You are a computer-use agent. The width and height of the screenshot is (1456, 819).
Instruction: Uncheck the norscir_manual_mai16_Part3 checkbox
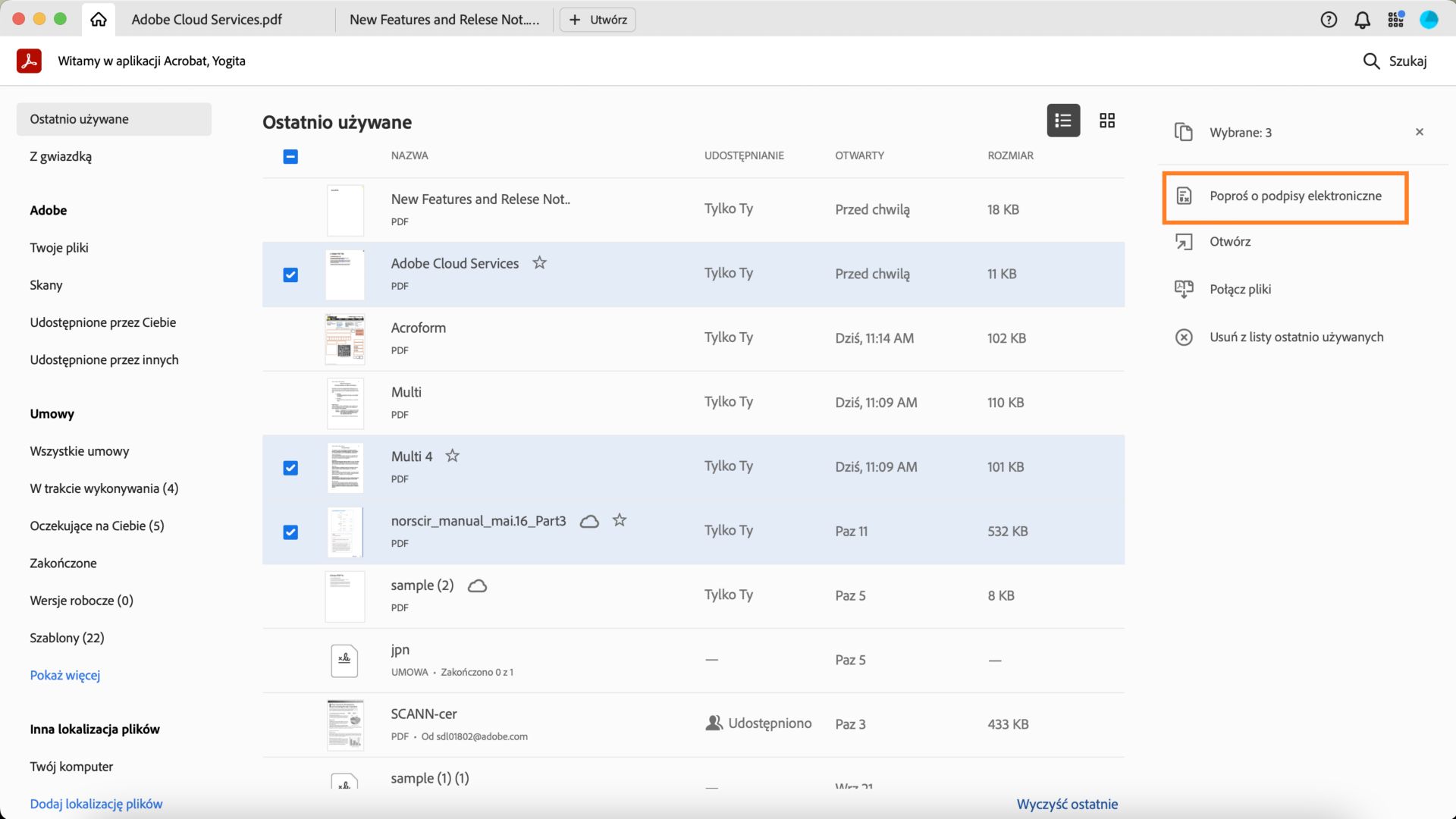290,532
